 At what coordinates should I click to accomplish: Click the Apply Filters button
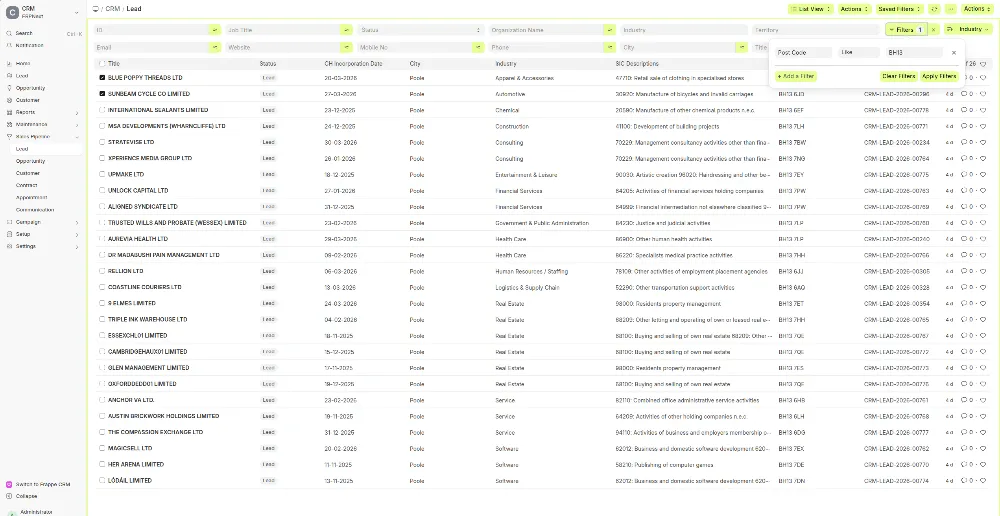point(939,76)
